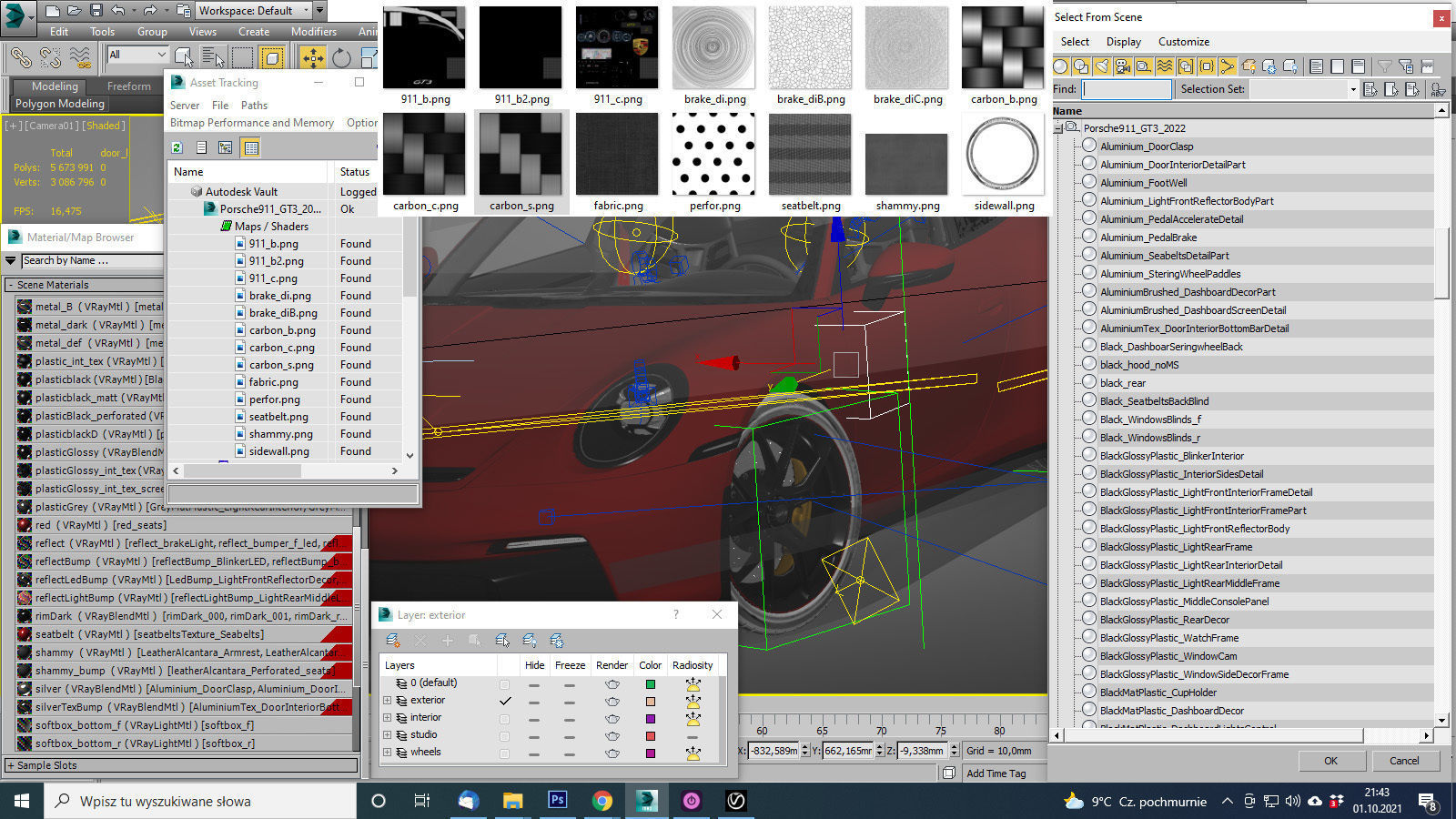Click OK in Select From Scene dialog
This screenshot has width=1456, height=819.
(1331, 761)
